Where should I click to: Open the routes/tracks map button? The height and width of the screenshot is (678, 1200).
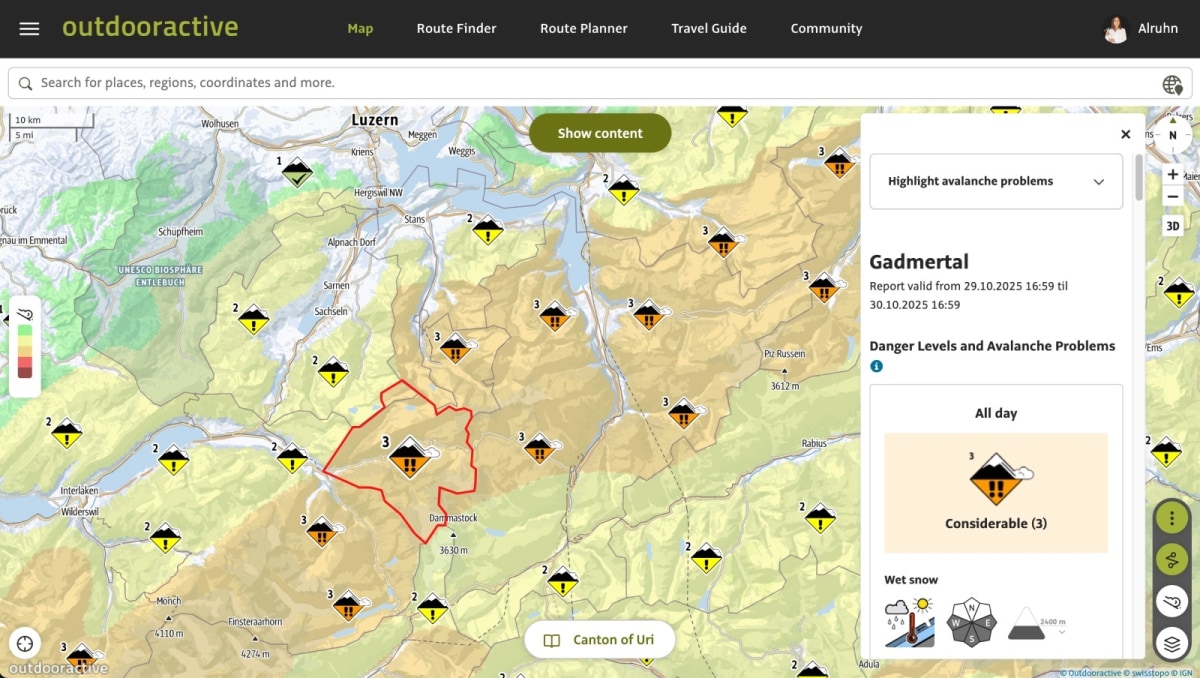click(x=1172, y=559)
